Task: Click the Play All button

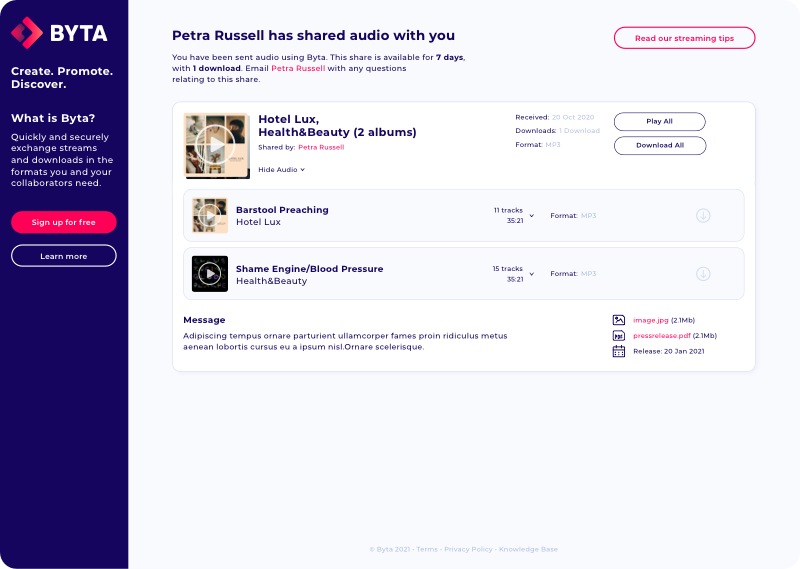Action: [660, 121]
